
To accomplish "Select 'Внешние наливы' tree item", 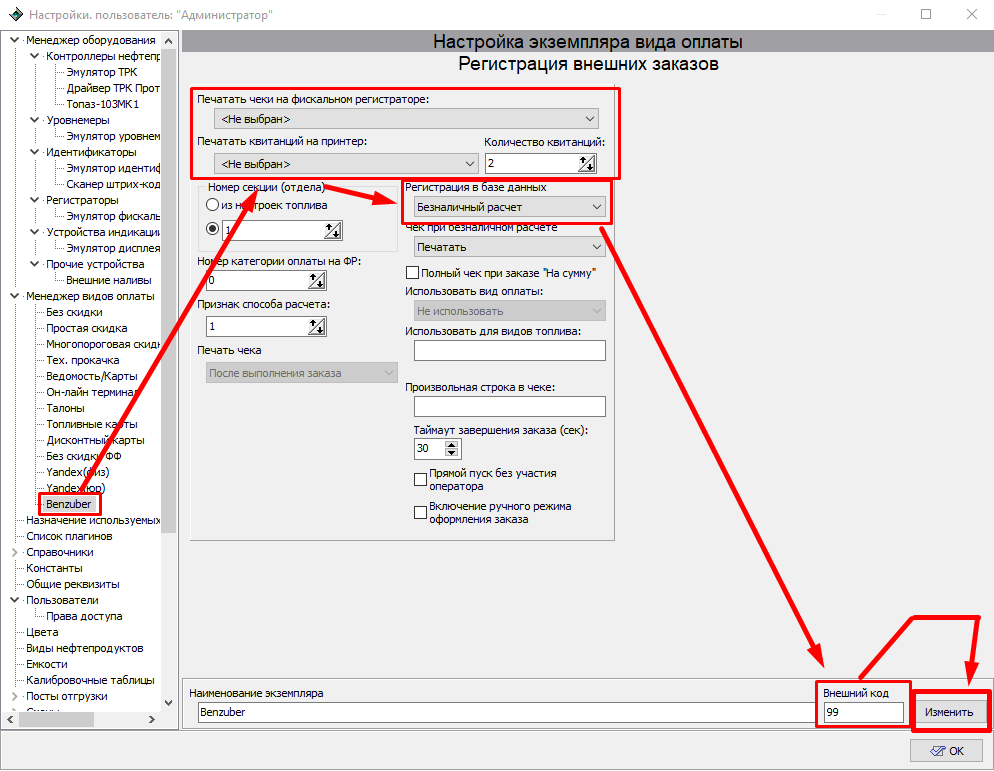I will [x=108, y=280].
